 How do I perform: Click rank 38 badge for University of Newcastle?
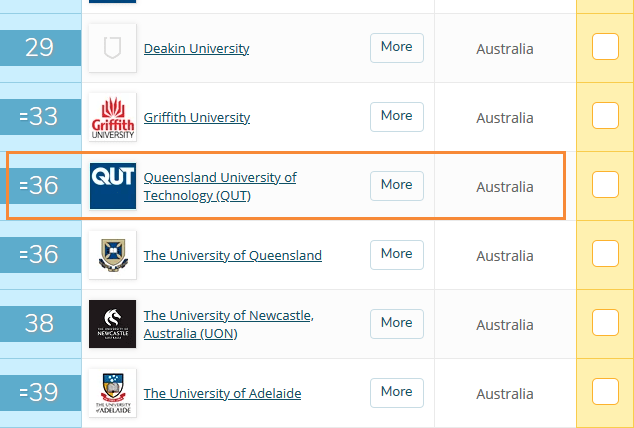click(x=39, y=323)
